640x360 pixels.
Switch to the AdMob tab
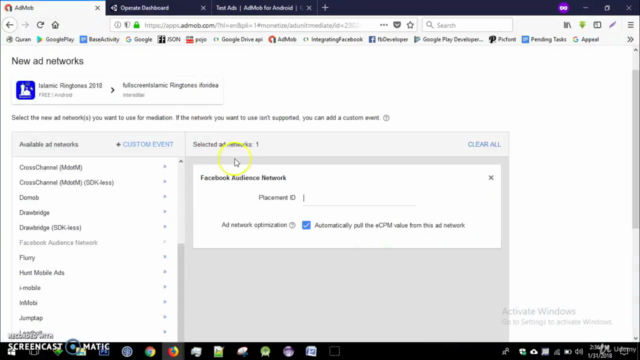[52, 8]
